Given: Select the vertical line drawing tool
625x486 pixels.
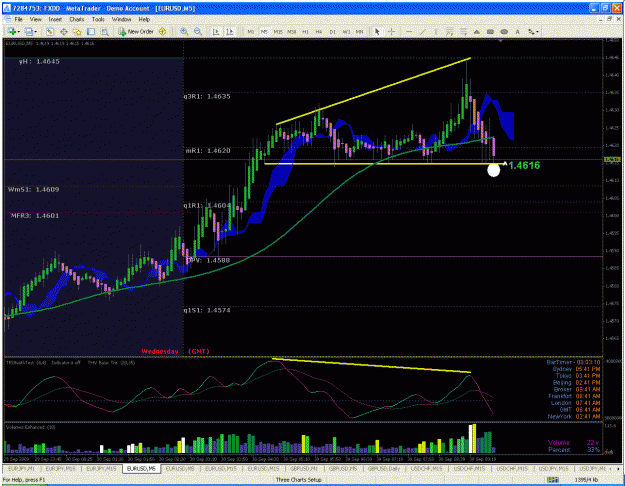Looking at the screenshot, I should (x=436, y=31).
